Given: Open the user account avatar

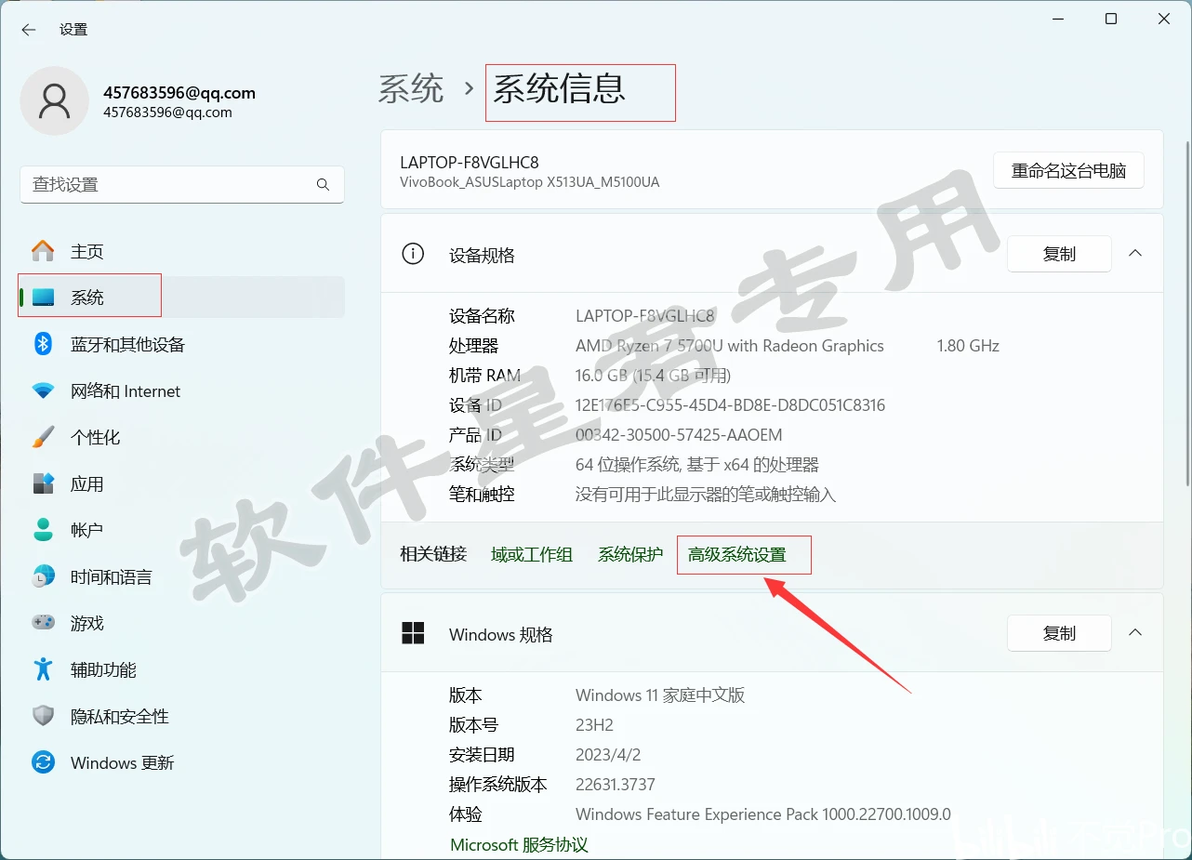Looking at the screenshot, I should [x=54, y=101].
